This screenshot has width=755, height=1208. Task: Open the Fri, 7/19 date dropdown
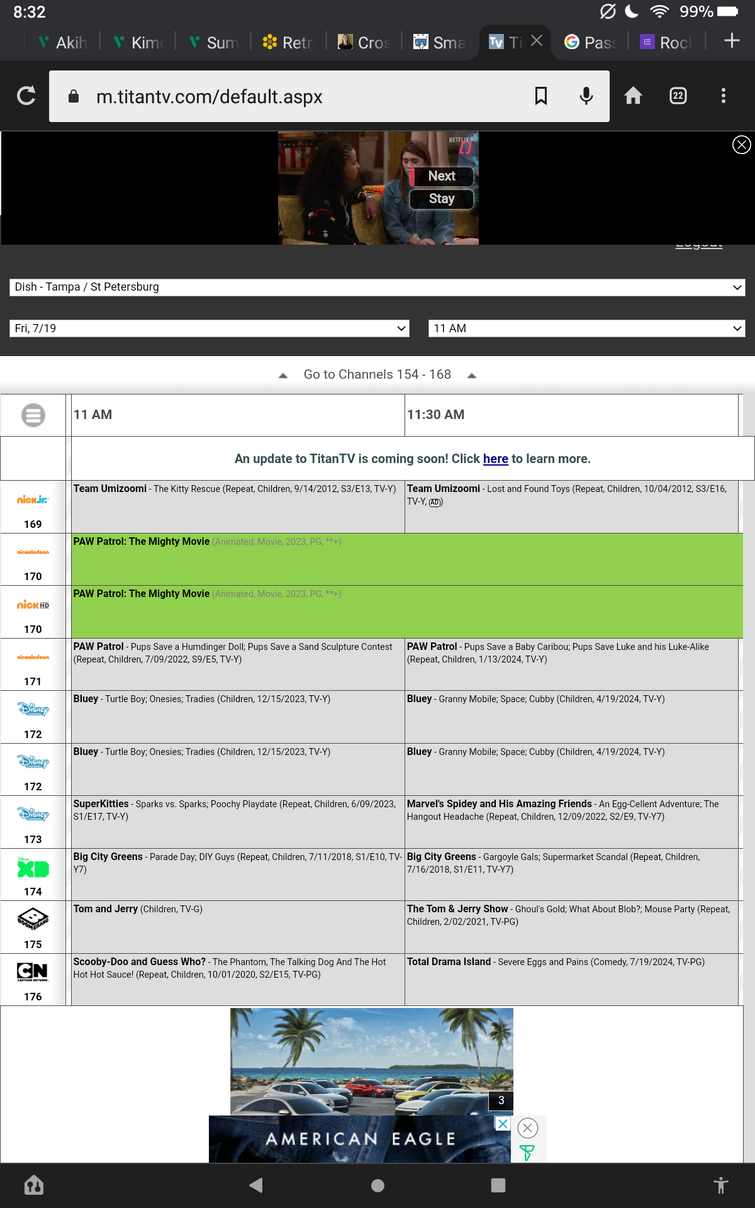209,328
